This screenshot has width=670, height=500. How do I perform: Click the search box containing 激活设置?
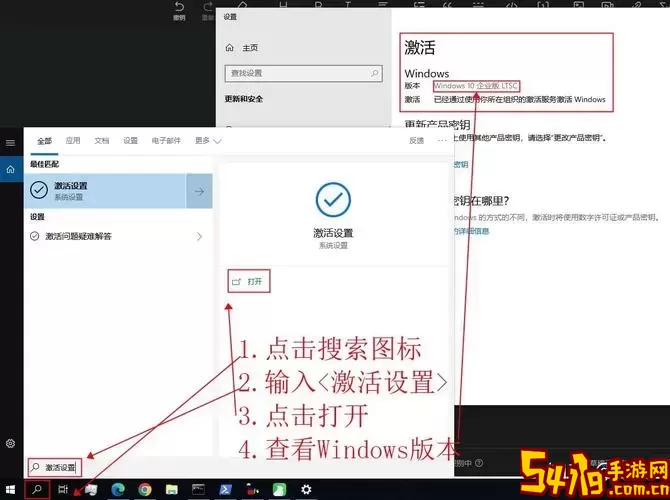click(55, 467)
